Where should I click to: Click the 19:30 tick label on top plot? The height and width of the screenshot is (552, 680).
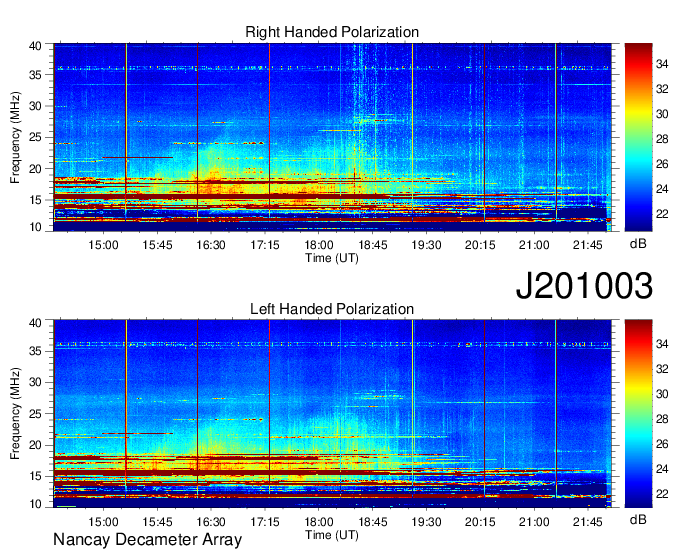[426, 245]
